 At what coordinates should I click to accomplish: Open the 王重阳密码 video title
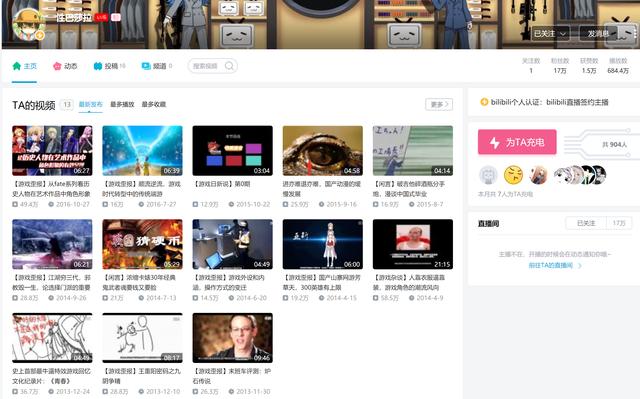[x=142, y=376]
